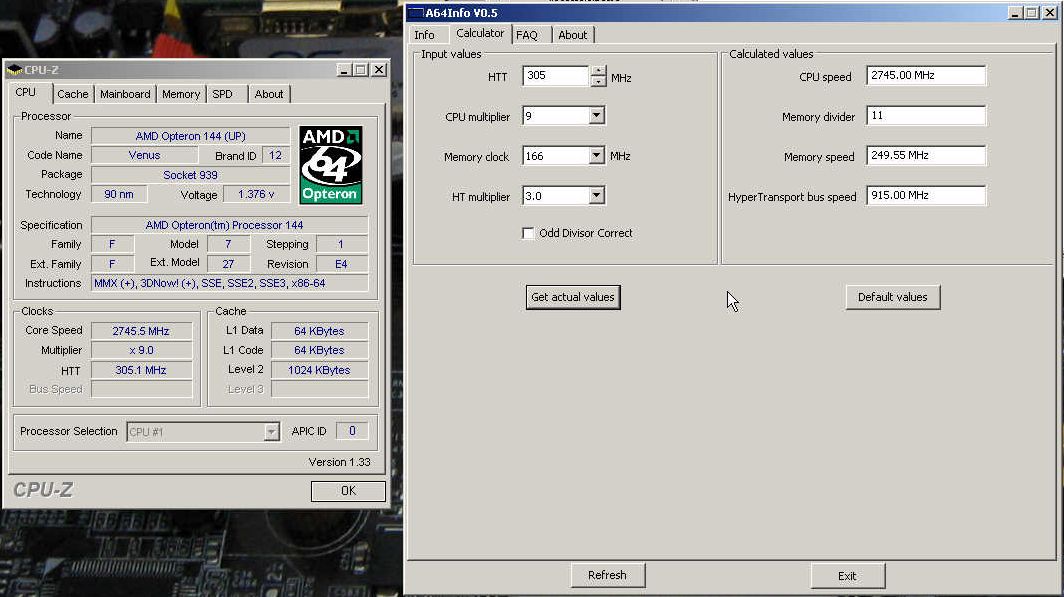The image size is (1064, 597).
Task: Click the Get actual values button
Action: coord(573,297)
